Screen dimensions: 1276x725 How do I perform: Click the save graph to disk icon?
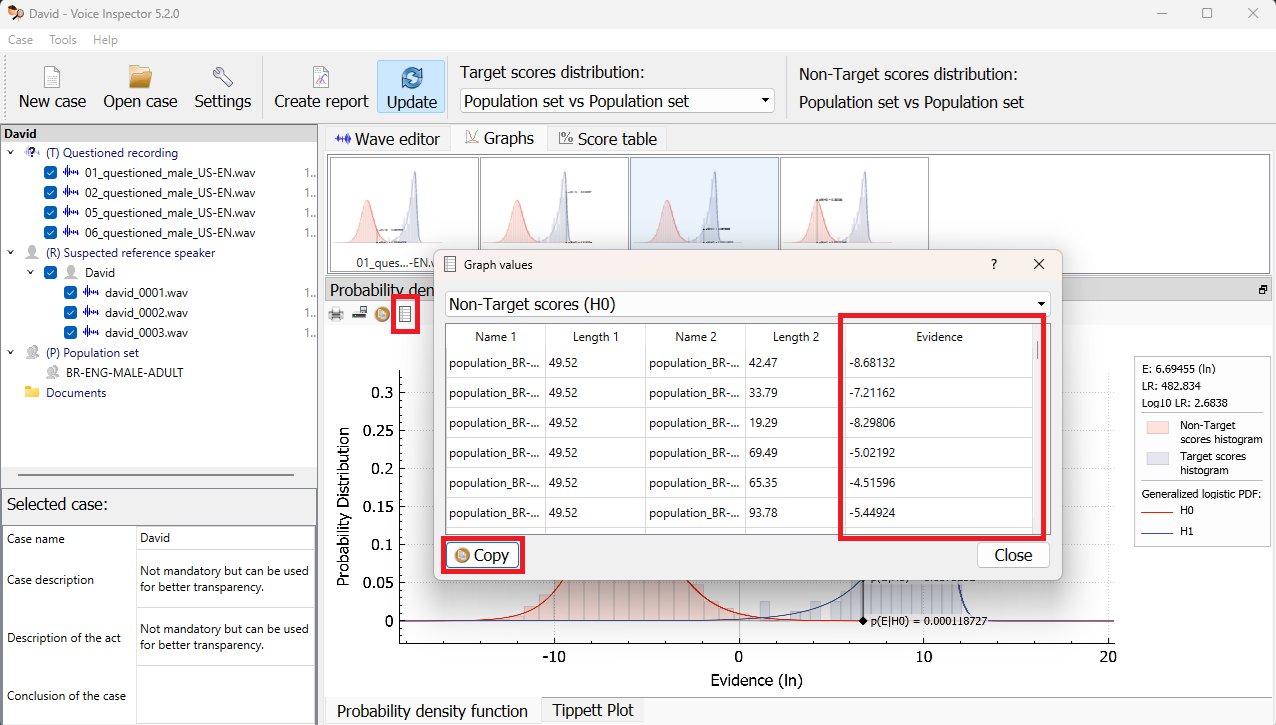pos(359,314)
